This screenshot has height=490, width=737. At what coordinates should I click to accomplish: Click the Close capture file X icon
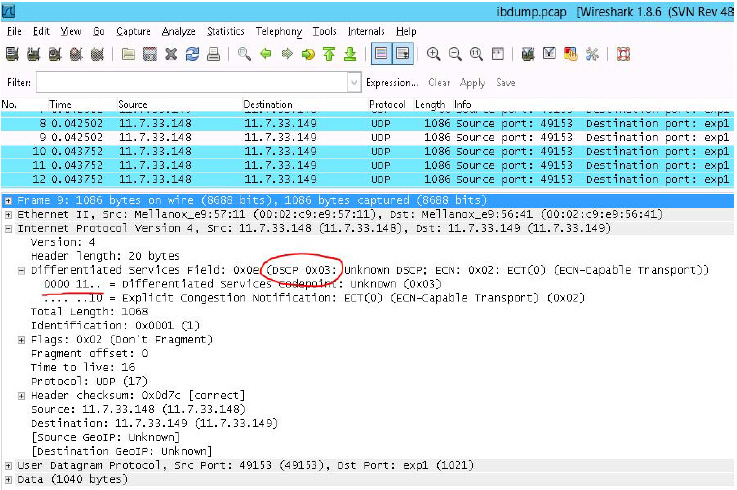(x=171, y=54)
